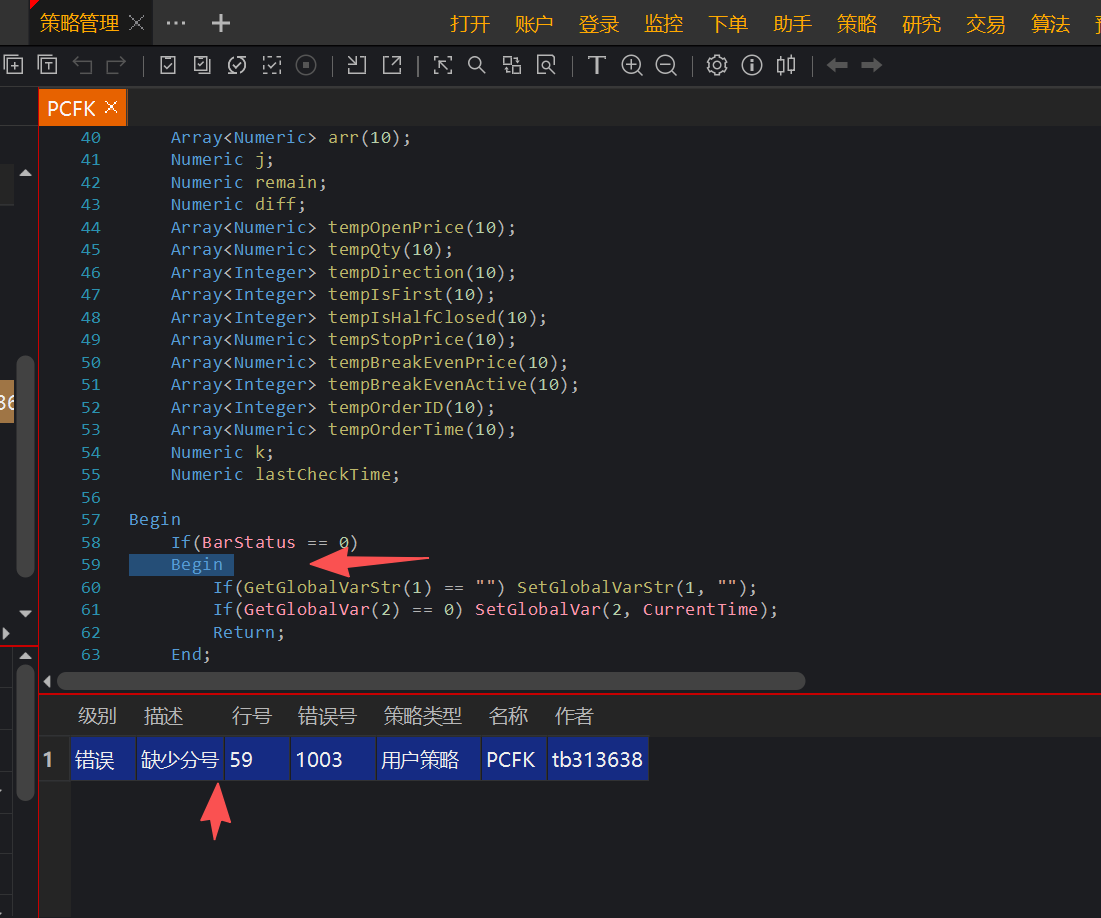Open the three-dots more tabs menu
1101x918 pixels.
click(175, 23)
